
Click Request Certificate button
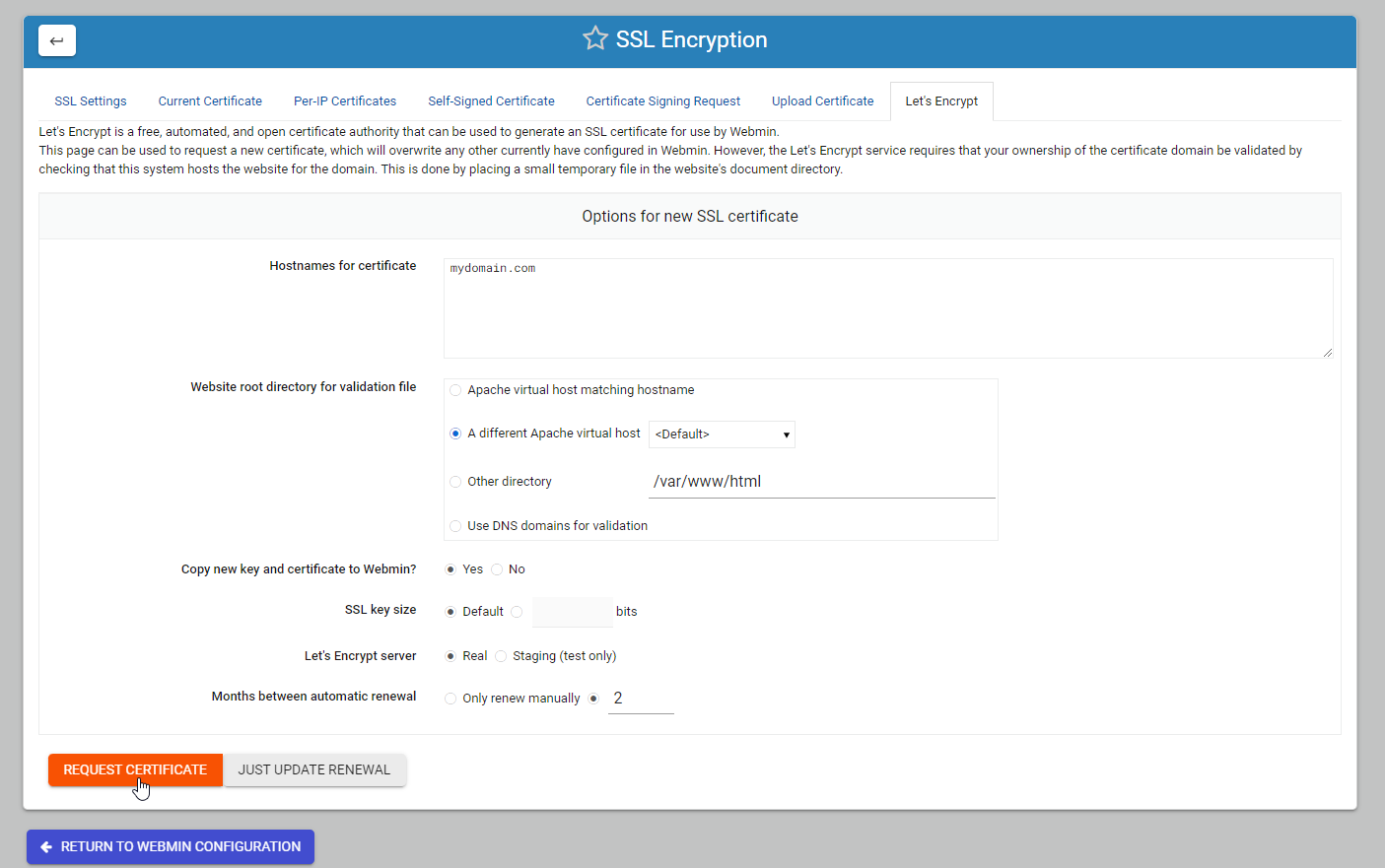click(135, 769)
